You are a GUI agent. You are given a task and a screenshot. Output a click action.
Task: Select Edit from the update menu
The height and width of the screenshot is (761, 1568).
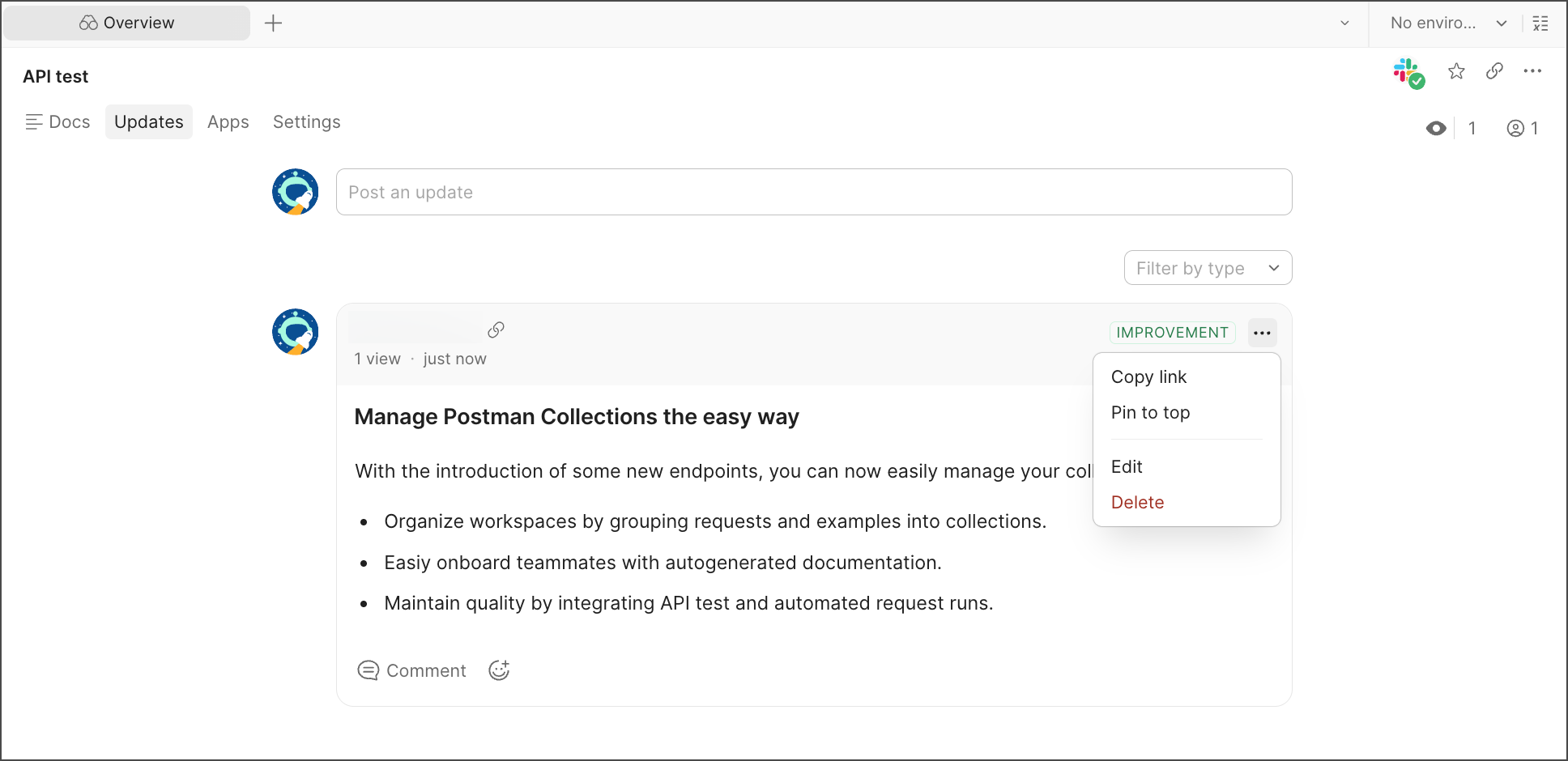tap(1127, 467)
